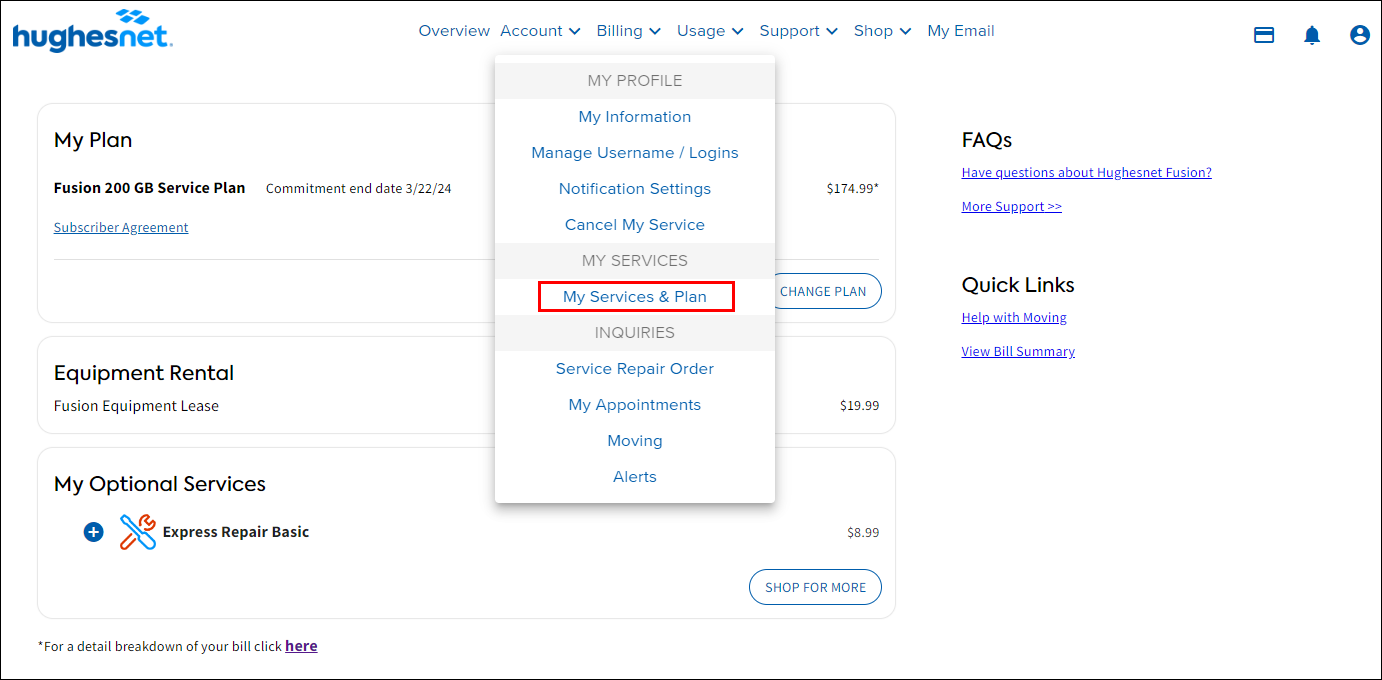Select Notification Settings from the menu

pos(635,188)
